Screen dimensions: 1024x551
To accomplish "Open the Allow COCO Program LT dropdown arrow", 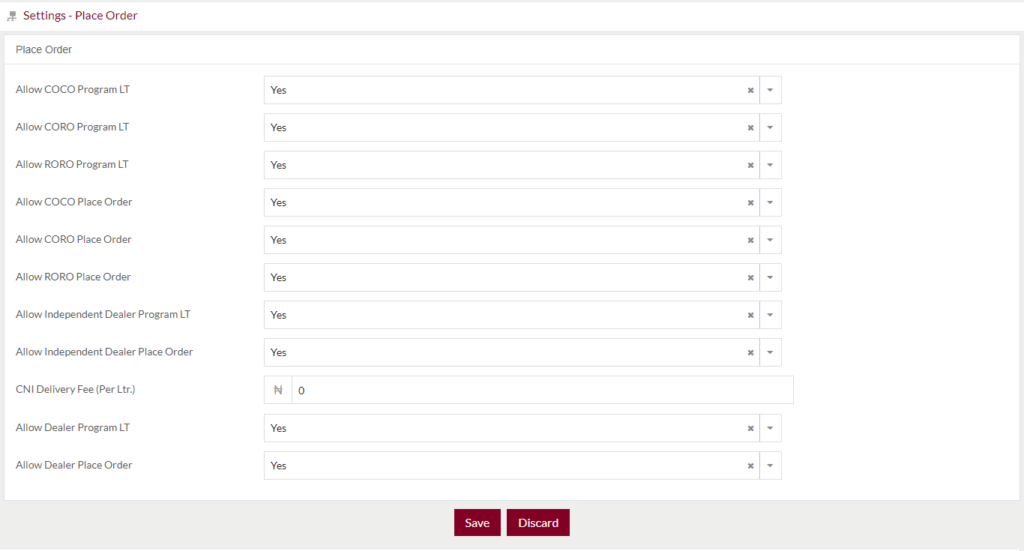I will click(x=770, y=90).
